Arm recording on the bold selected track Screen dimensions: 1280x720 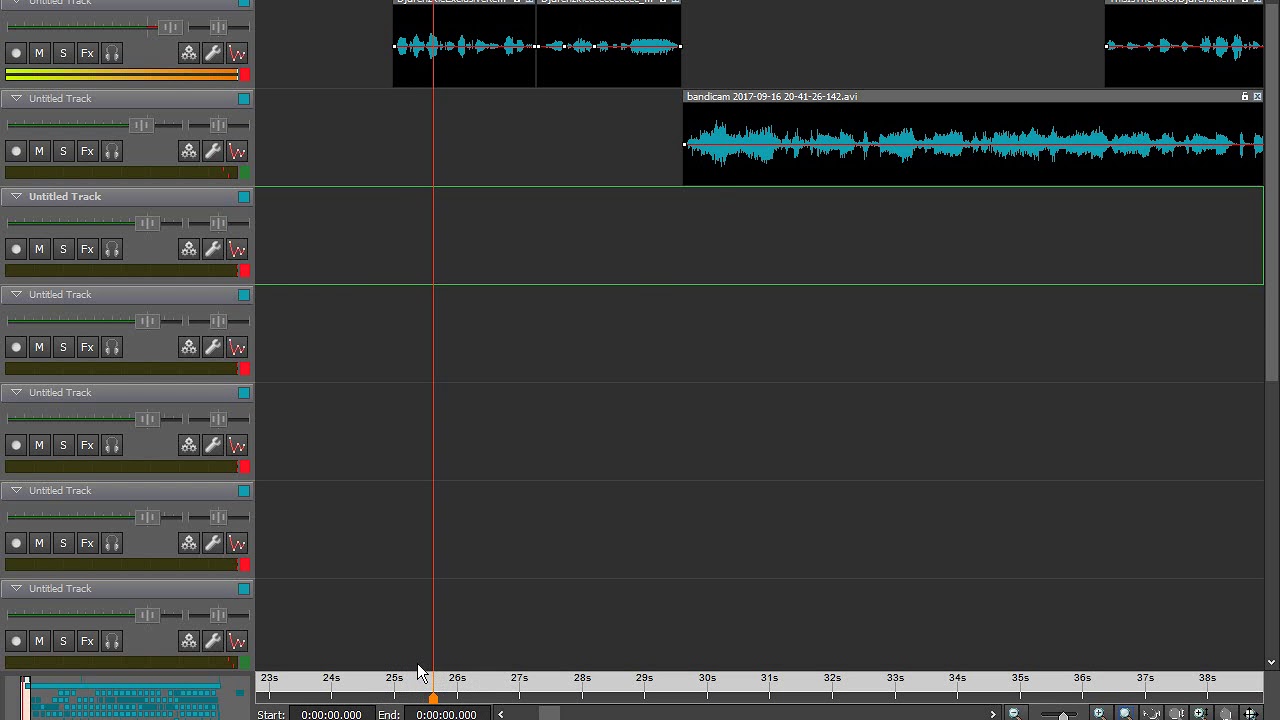point(15,249)
